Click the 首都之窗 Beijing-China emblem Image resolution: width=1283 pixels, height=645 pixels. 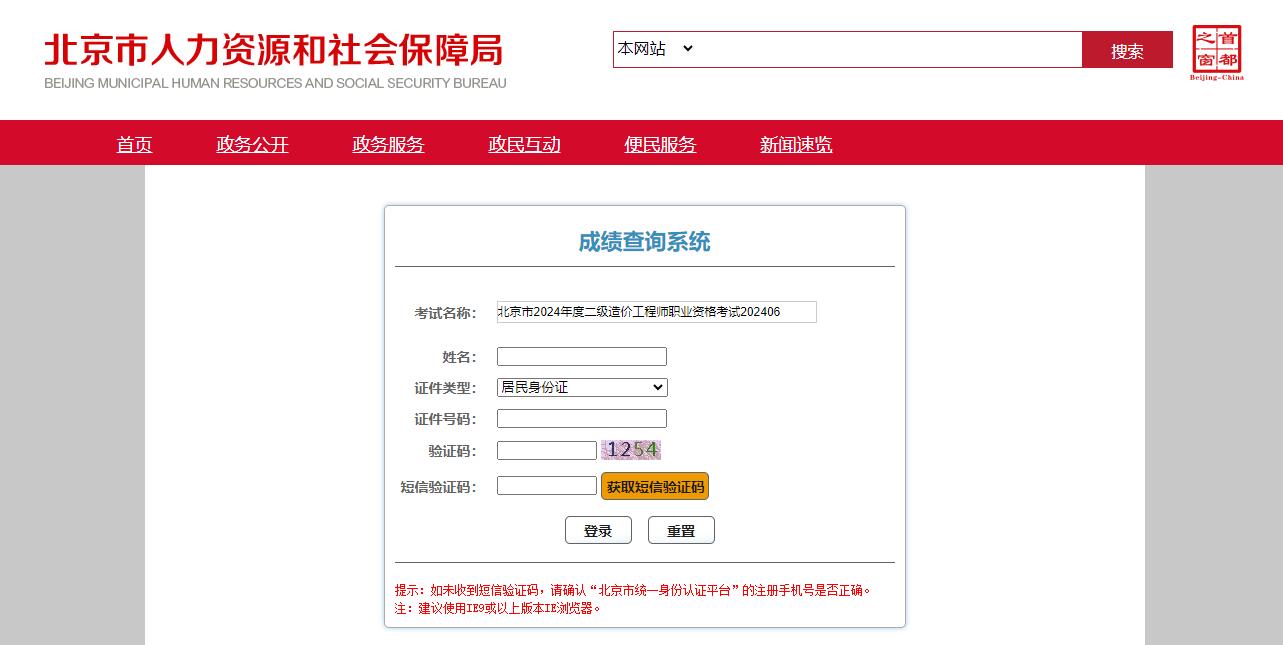click(1216, 48)
